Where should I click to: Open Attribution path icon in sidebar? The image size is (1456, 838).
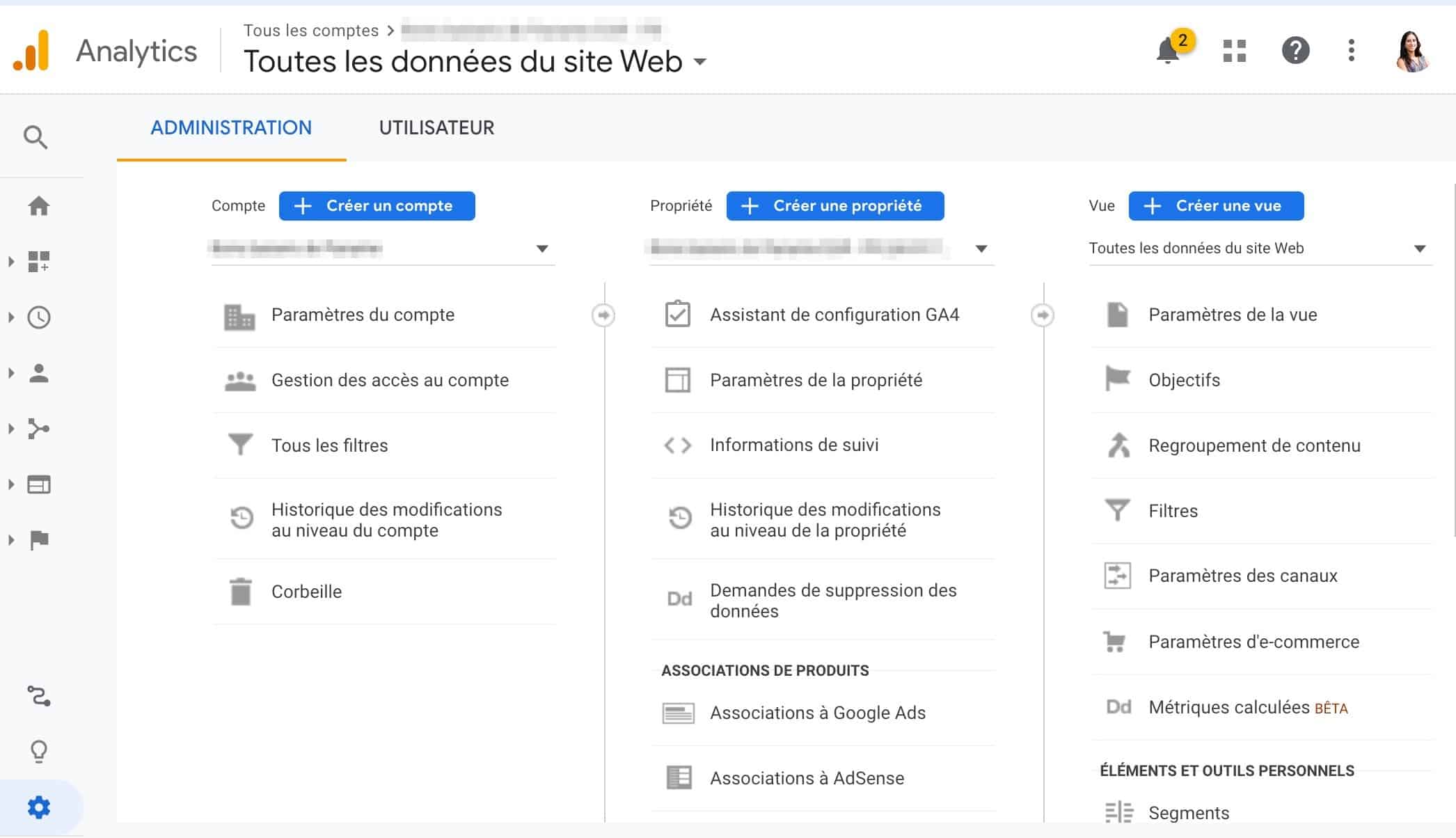click(39, 696)
